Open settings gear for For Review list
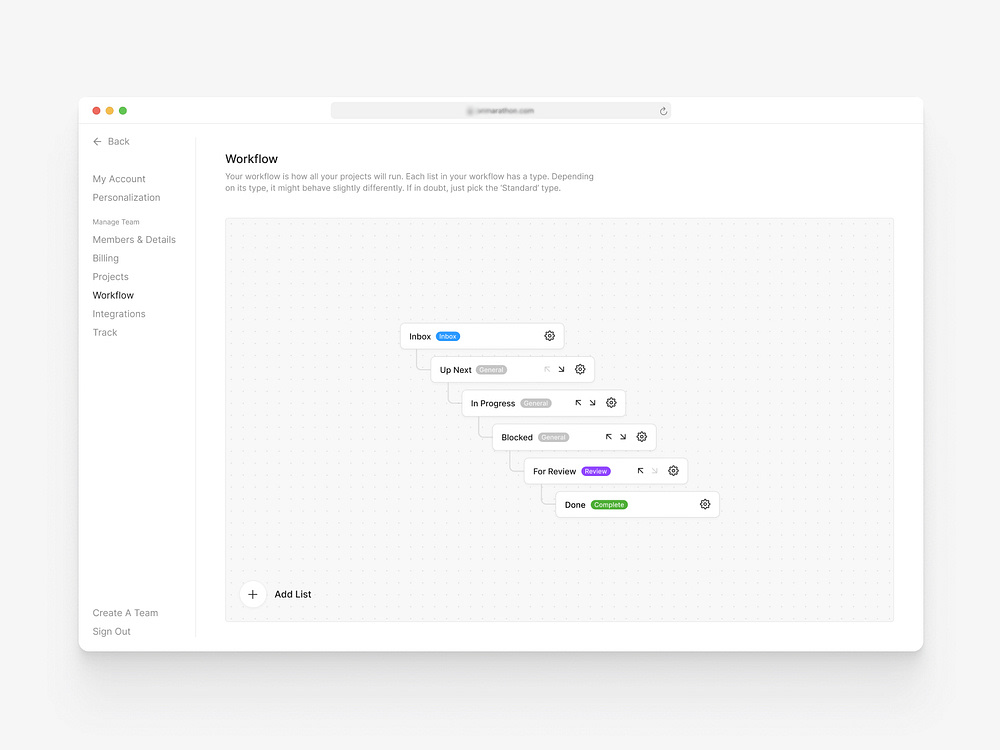 (673, 471)
